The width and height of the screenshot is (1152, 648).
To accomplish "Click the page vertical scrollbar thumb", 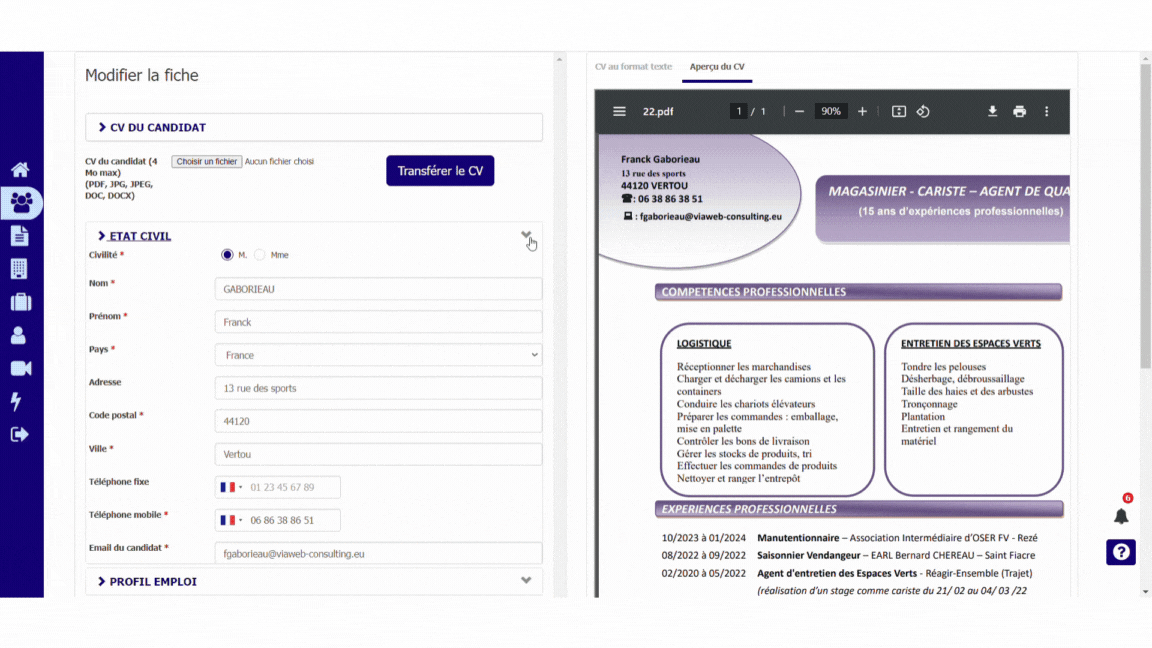I will [x=1145, y=217].
